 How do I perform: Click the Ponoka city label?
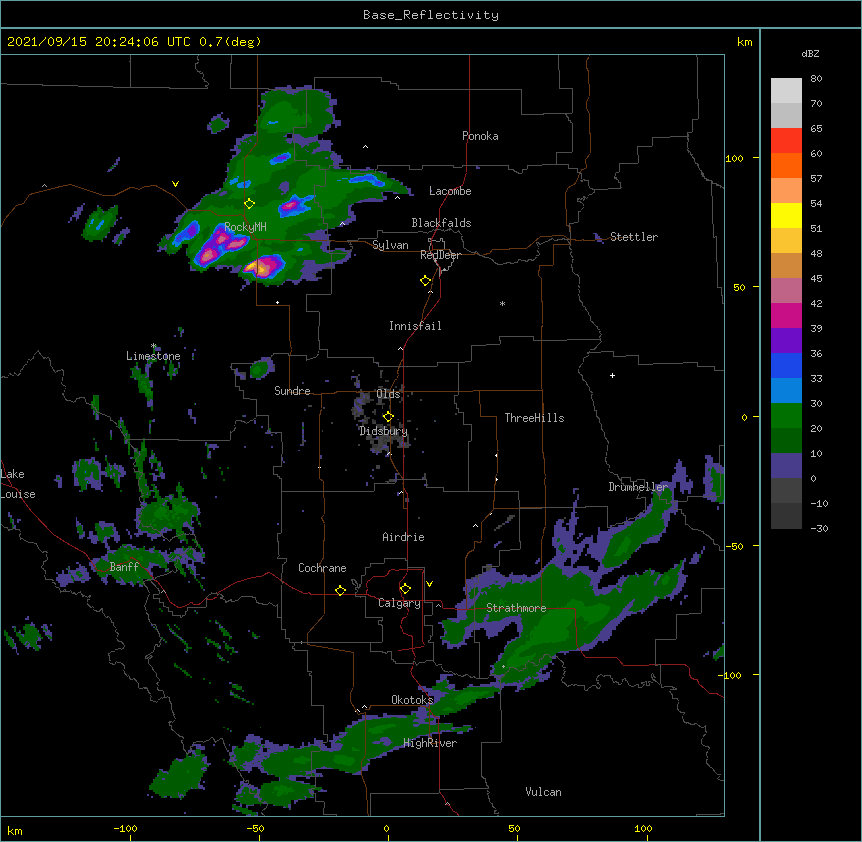click(x=480, y=136)
